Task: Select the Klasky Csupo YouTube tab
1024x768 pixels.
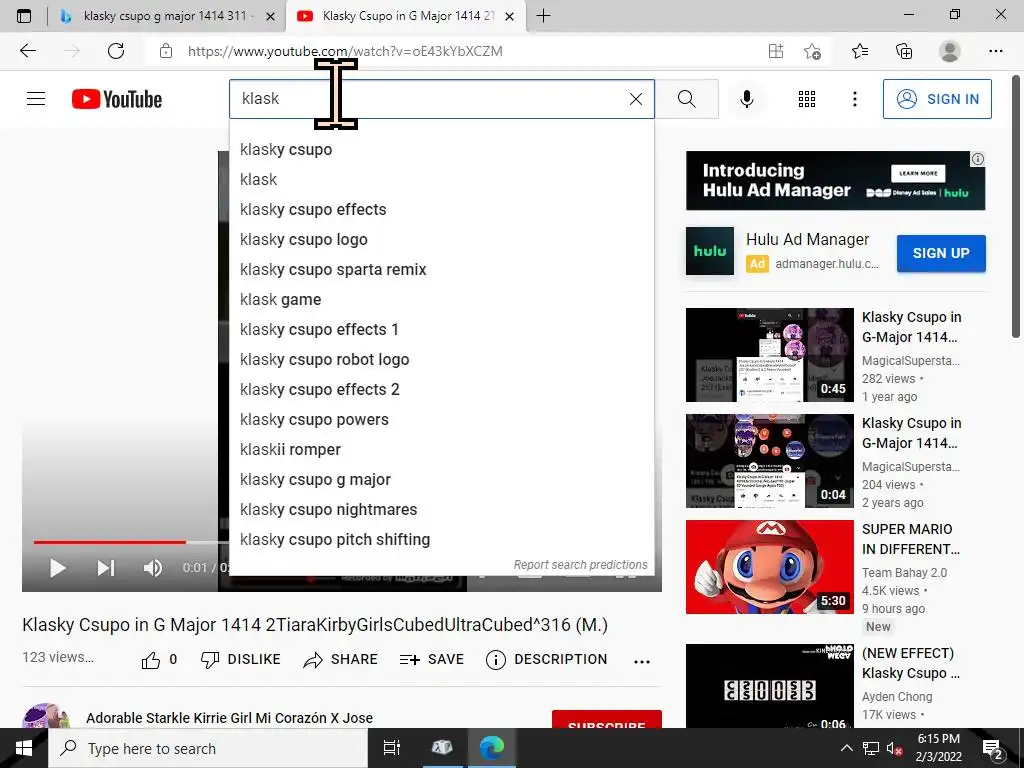Action: (405, 16)
